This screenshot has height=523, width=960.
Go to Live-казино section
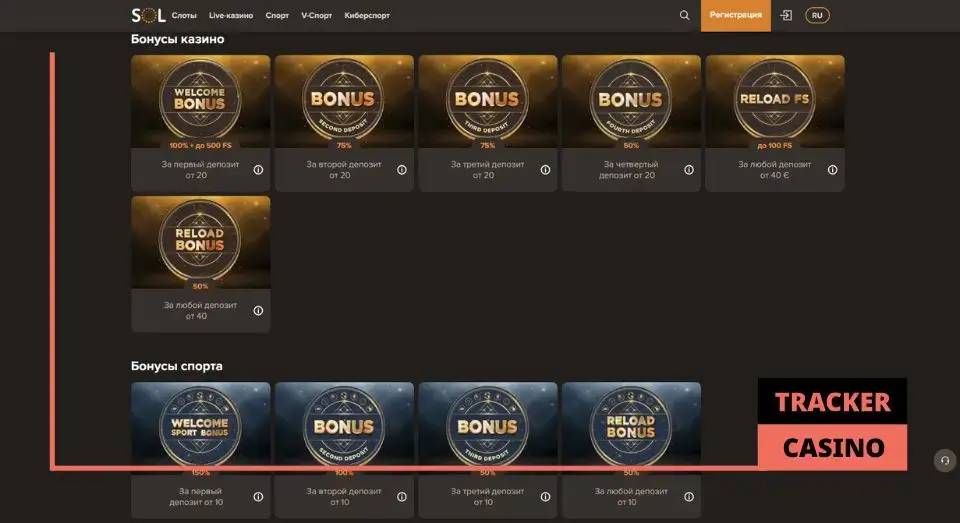[x=231, y=15]
